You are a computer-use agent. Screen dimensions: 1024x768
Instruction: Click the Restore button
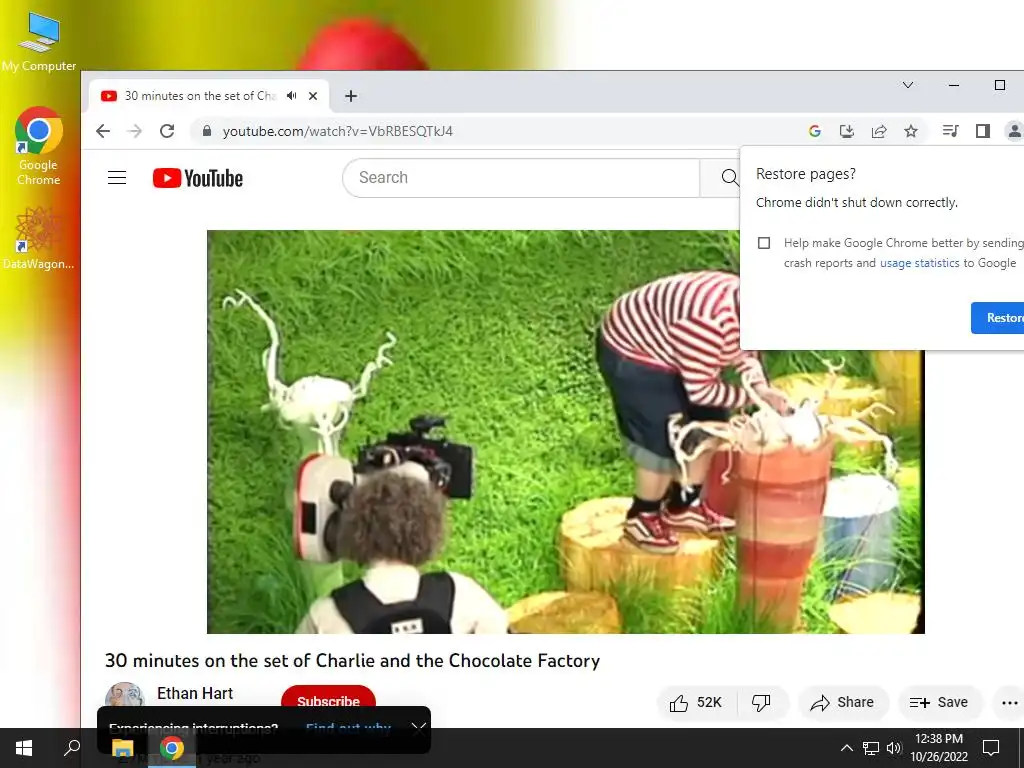[999, 318]
